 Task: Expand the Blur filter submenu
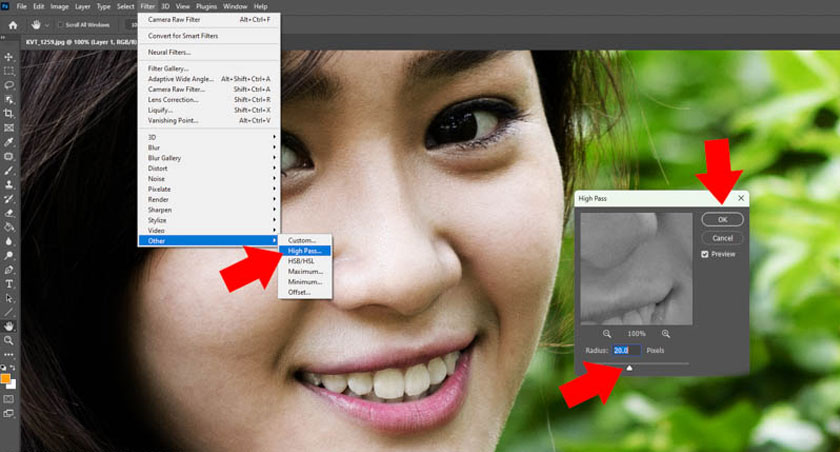click(x=208, y=147)
